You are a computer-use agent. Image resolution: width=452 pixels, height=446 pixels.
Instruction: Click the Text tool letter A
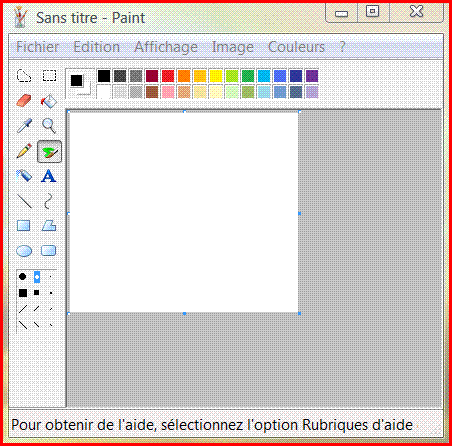[49, 176]
